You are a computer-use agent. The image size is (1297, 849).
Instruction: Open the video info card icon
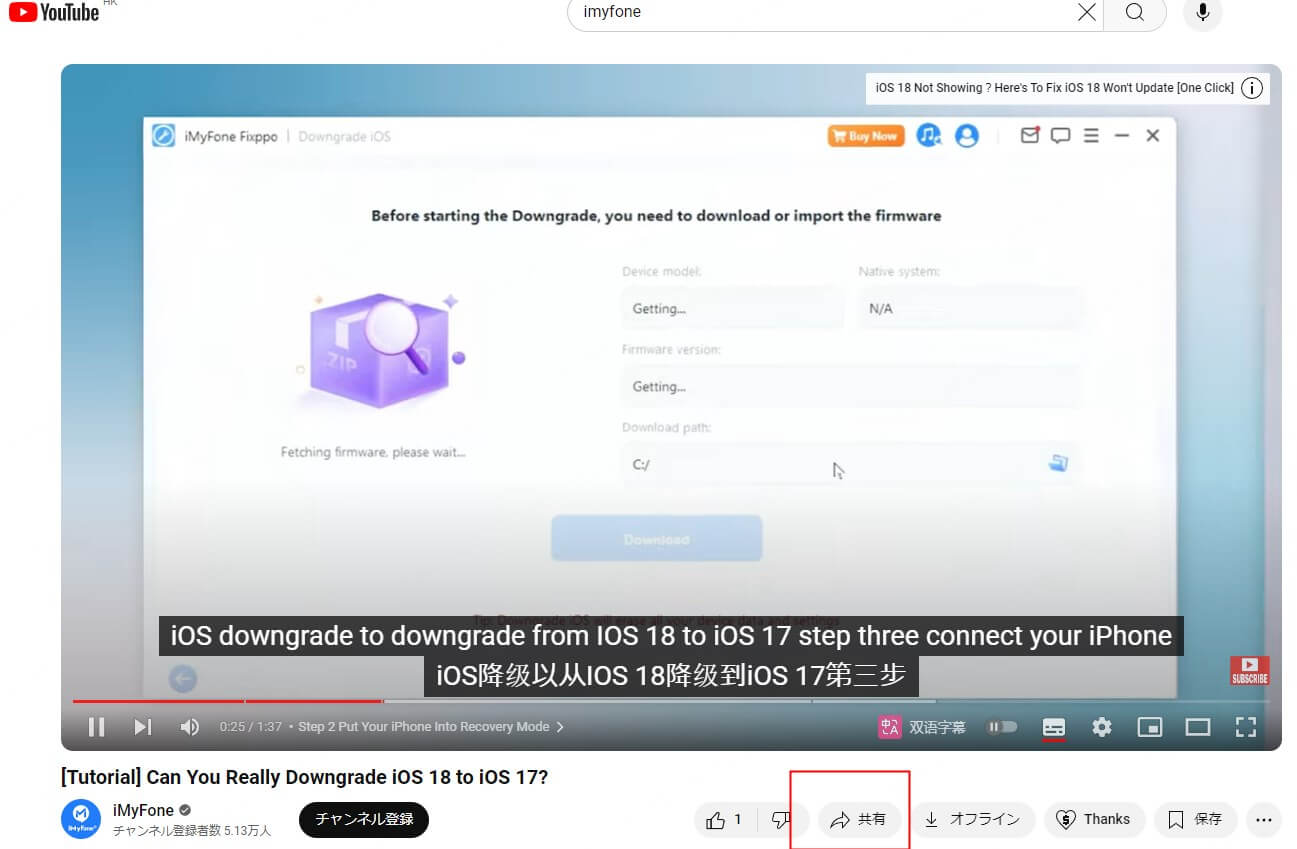click(1252, 88)
